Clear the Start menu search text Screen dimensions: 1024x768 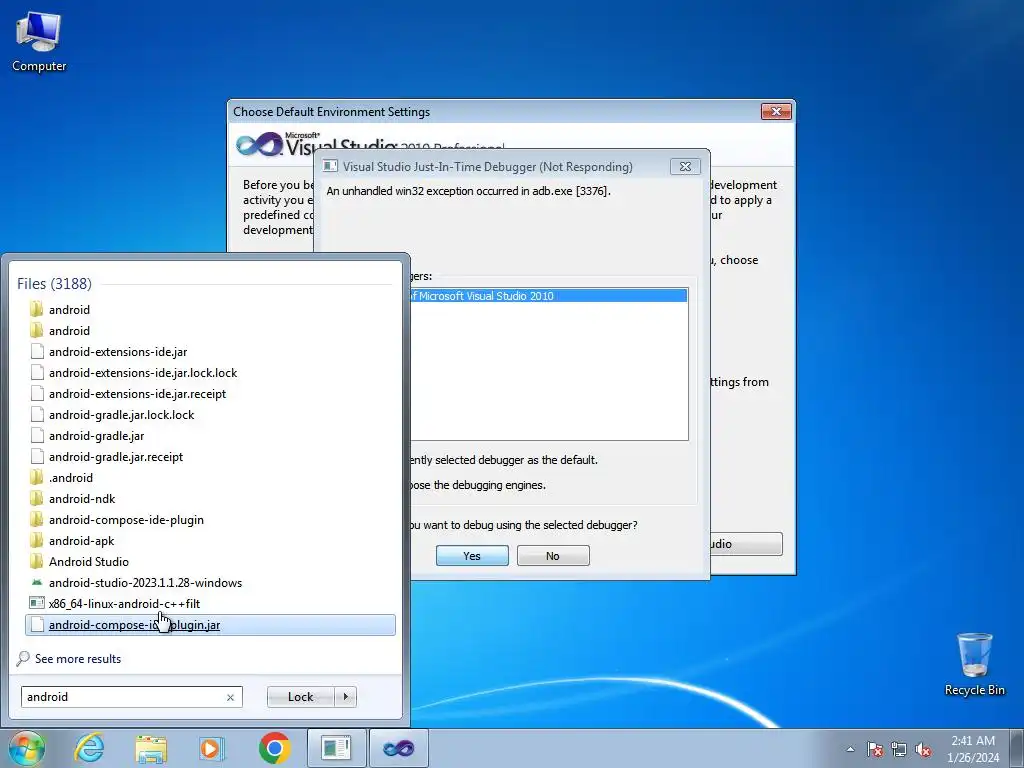click(230, 697)
